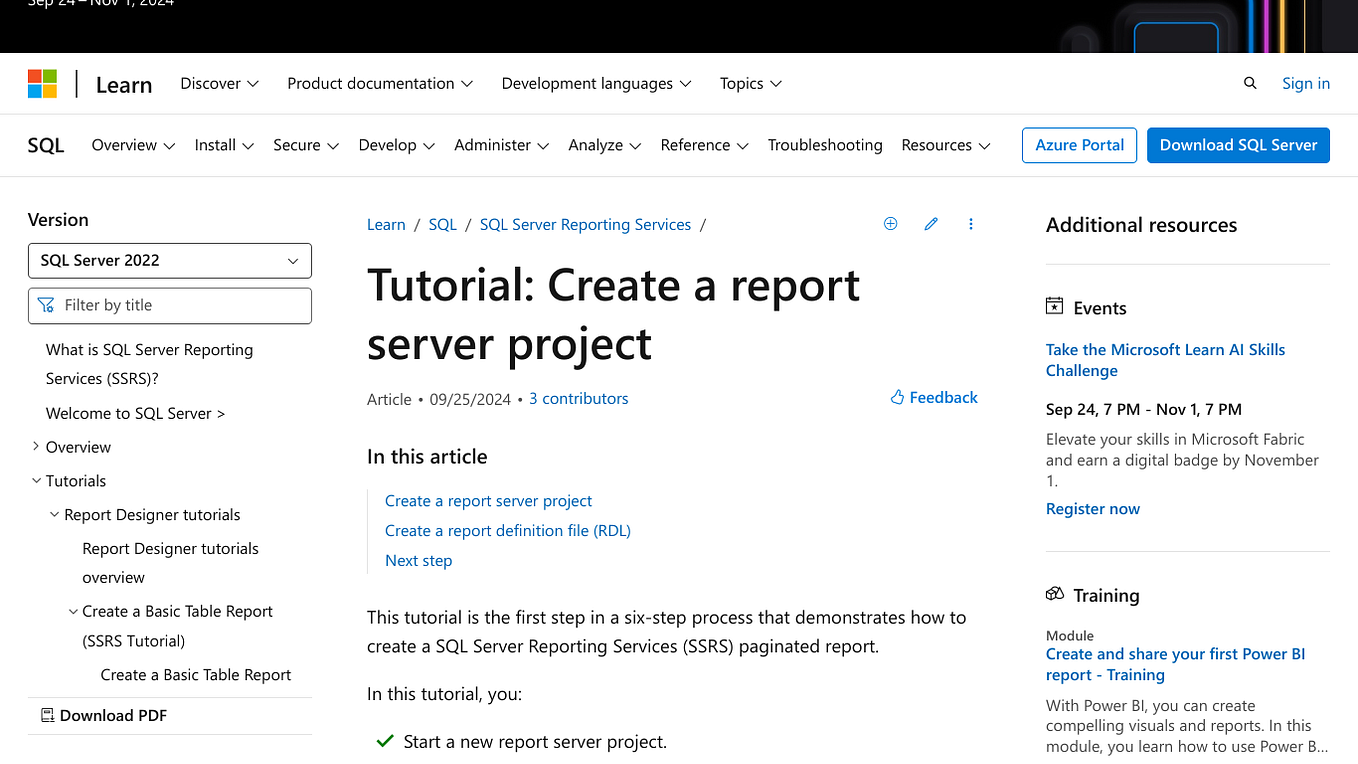The height and width of the screenshot is (764, 1358).
Task: Click the edit pencil icon above the article
Action: point(931,223)
